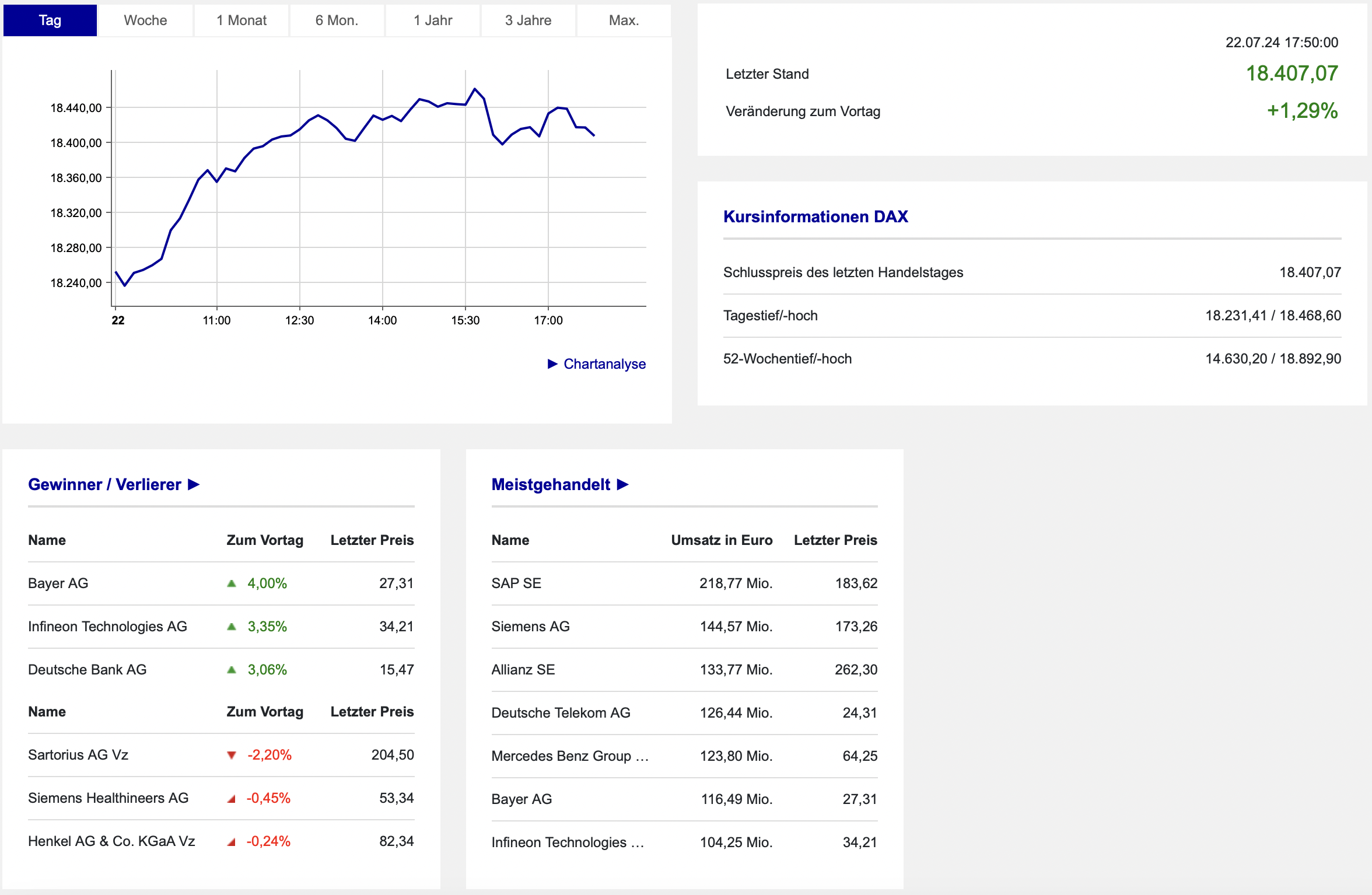
Task: Open the Chartanalyse link
Action: (604, 364)
